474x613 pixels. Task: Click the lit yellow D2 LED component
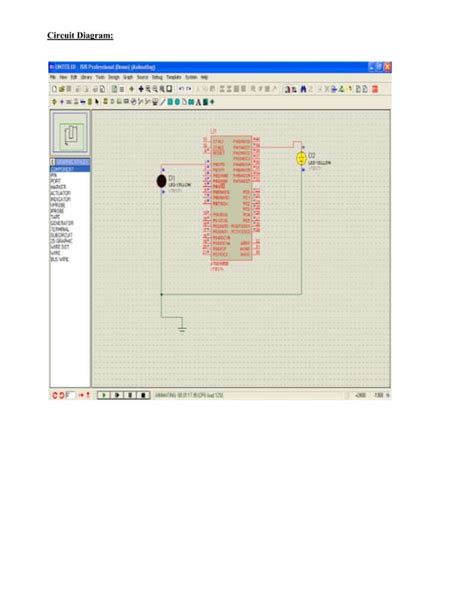tap(301, 158)
